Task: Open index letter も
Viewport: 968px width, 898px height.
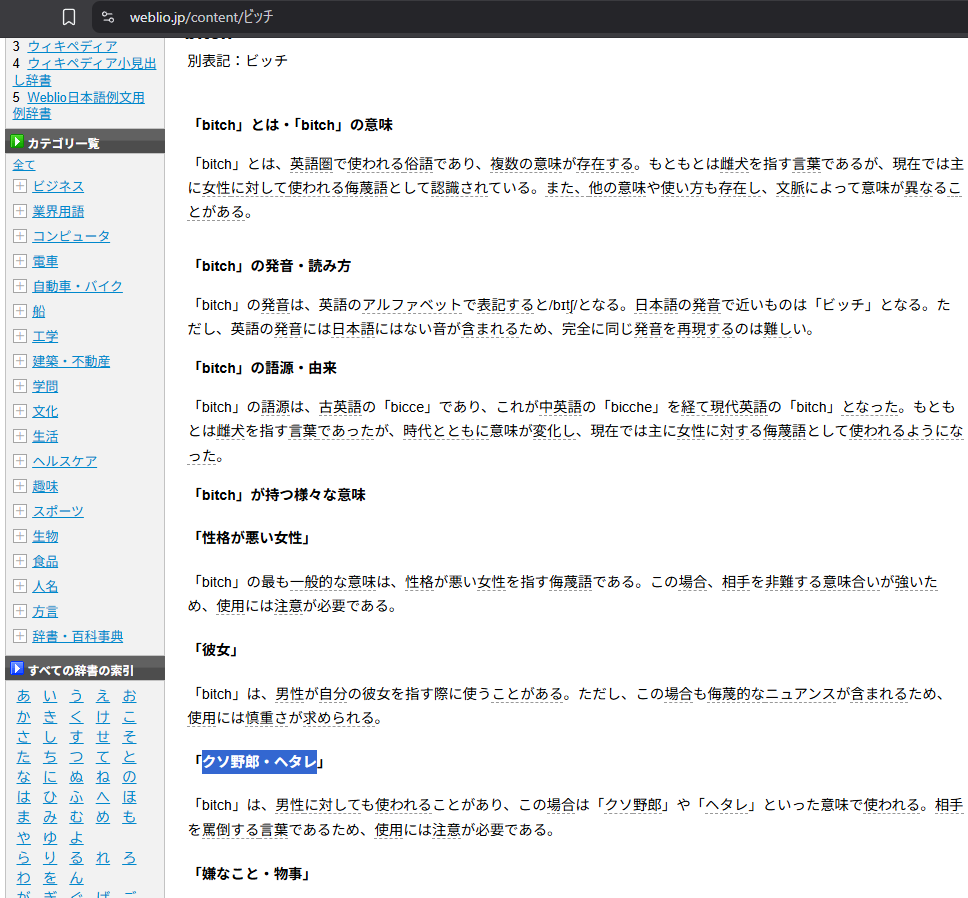Action: 129,817
